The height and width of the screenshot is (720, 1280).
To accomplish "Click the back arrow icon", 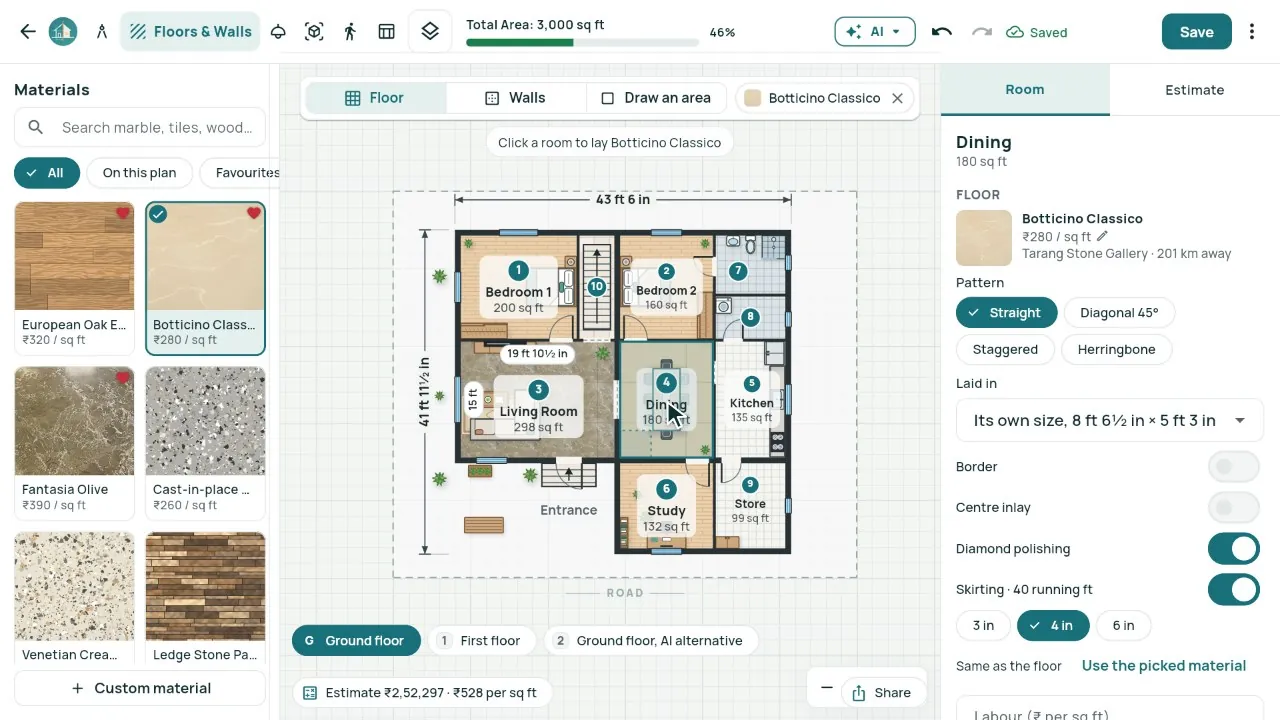I will tap(28, 32).
